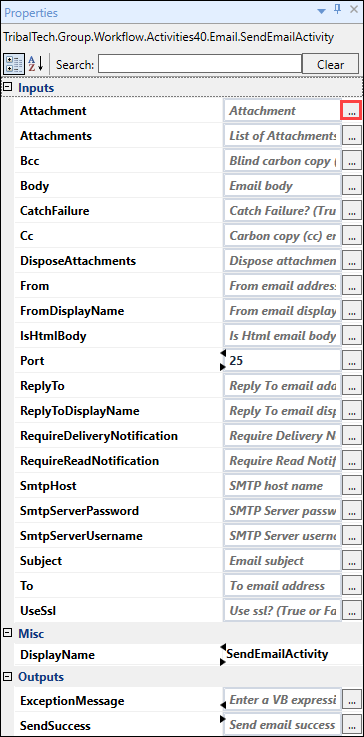Screen dimensions: 364x737
Task: Click the CatchFailure value field
Action: (282, 211)
